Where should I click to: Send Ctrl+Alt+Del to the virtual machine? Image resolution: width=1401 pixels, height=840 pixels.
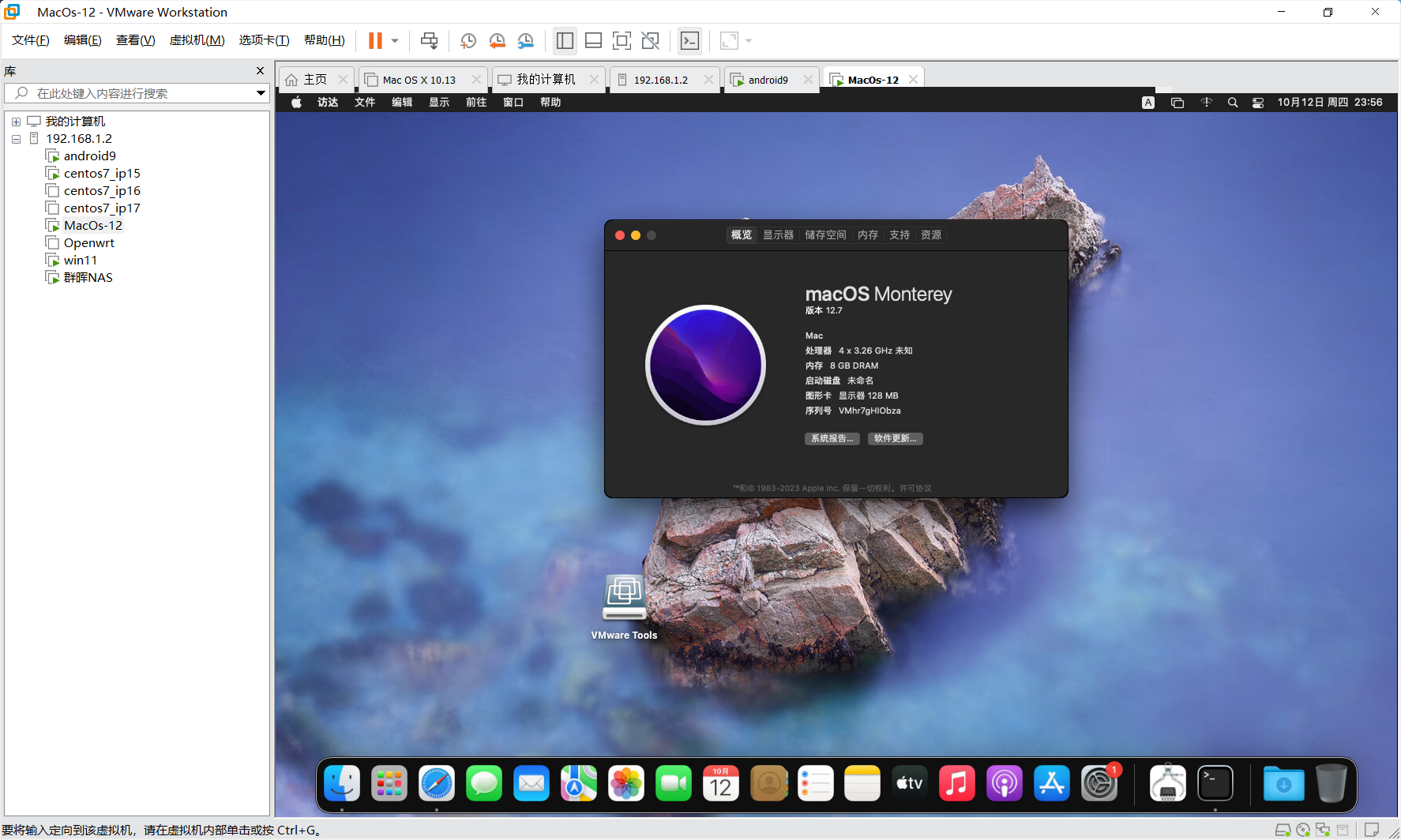point(429,40)
